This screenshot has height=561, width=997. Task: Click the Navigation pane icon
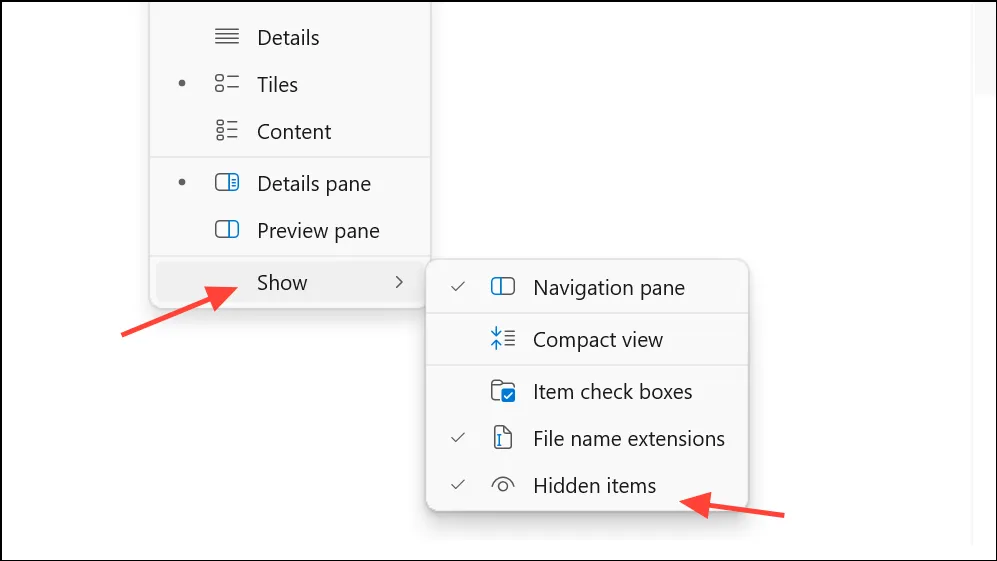click(x=503, y=286)
